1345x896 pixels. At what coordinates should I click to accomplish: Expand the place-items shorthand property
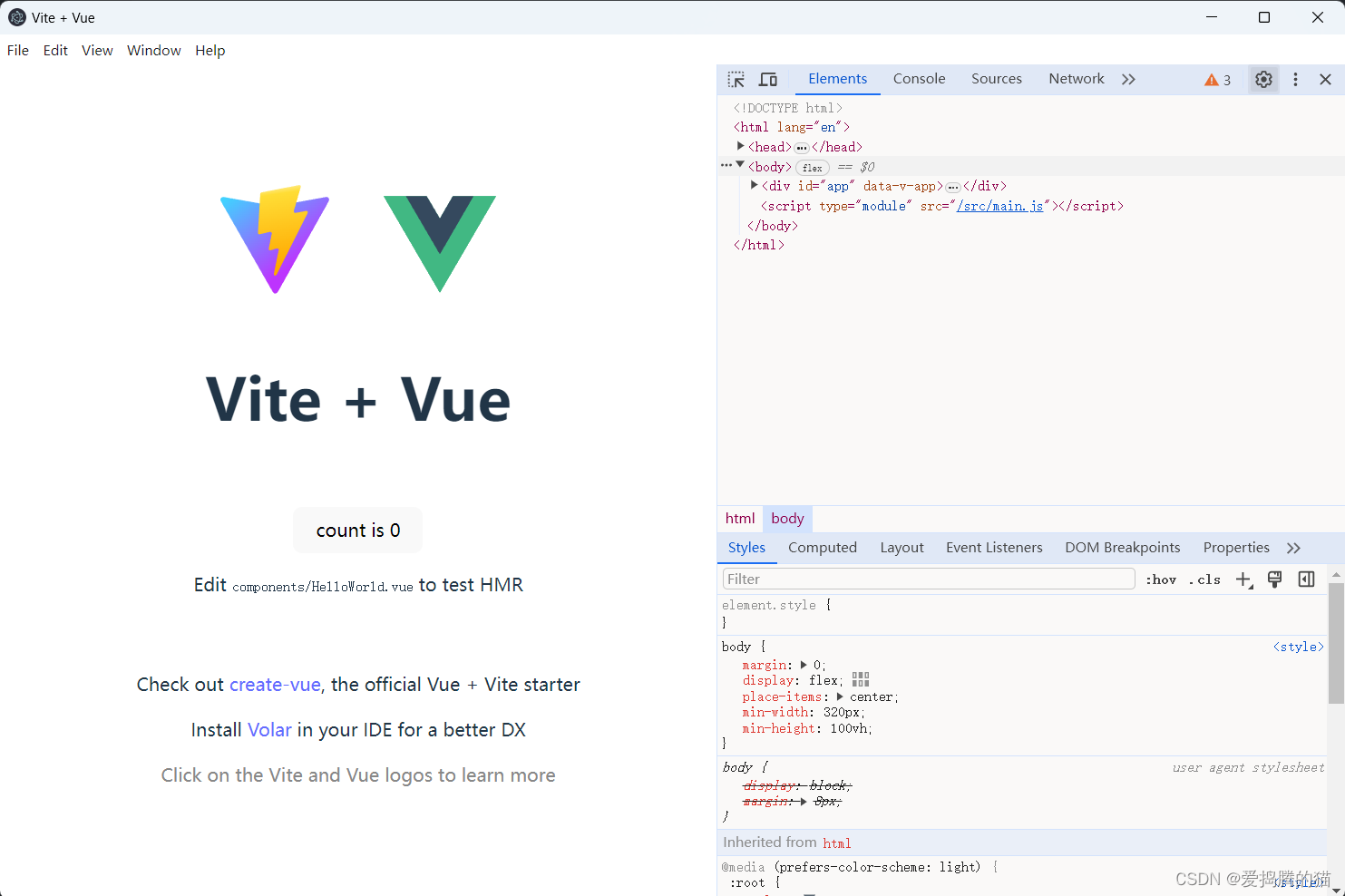click(840, 696)
